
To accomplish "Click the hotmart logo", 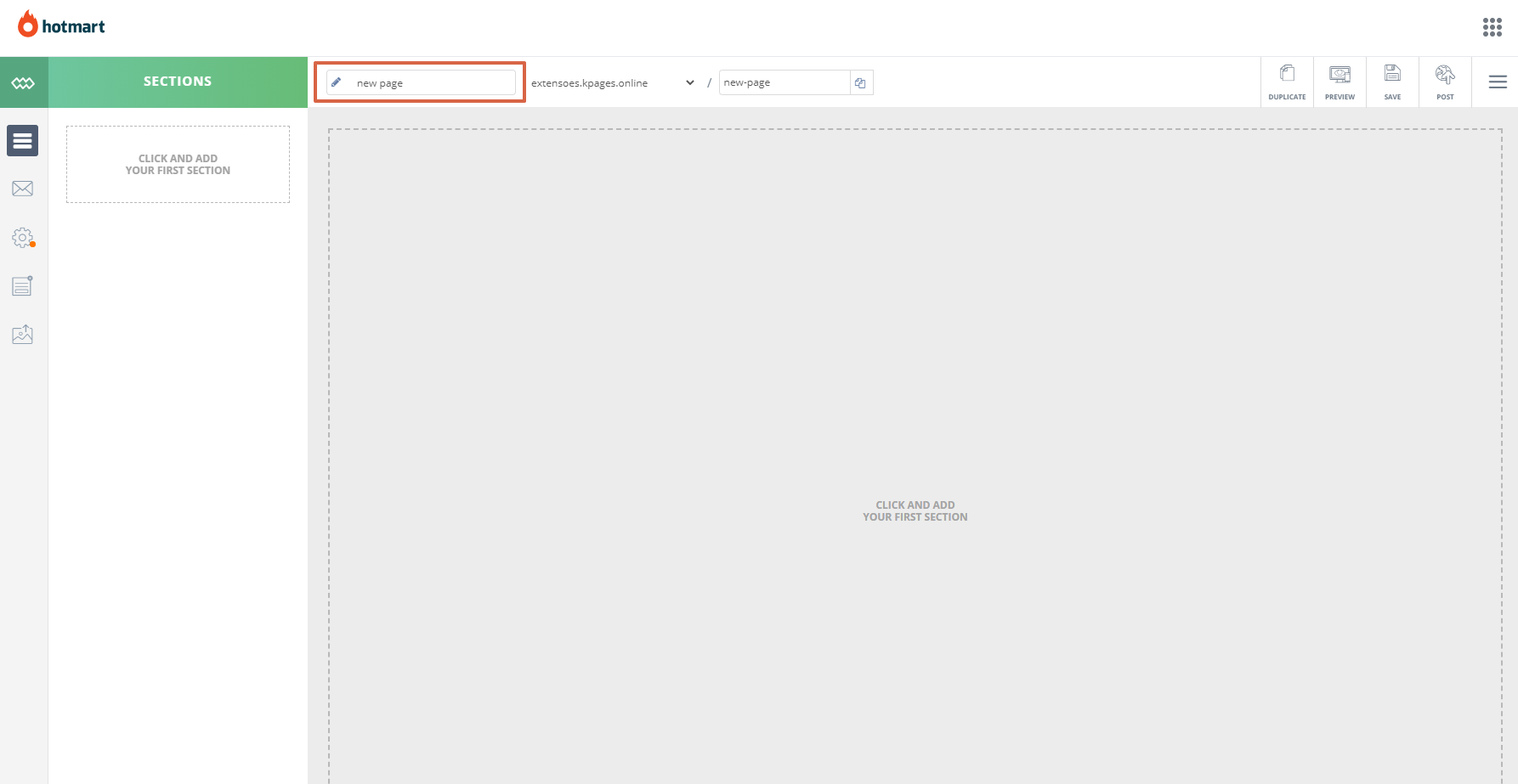I will click(61, 25).
